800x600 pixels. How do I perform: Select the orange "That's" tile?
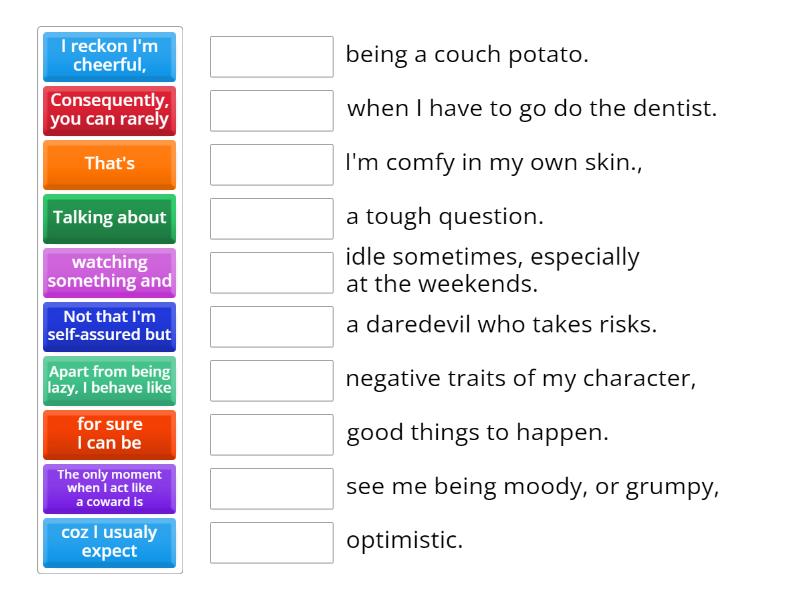109,164
